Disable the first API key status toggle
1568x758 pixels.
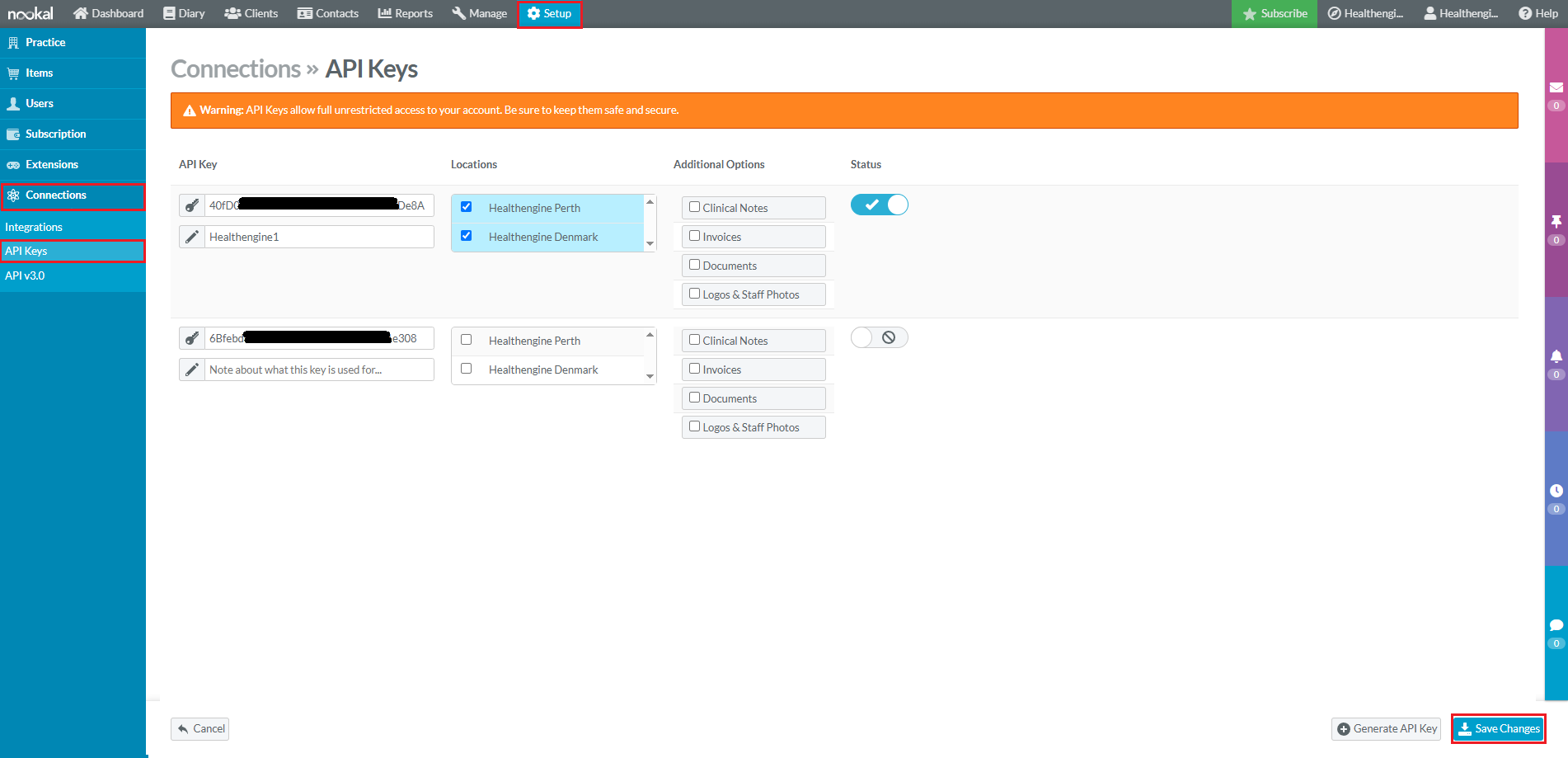pos(879,205)
